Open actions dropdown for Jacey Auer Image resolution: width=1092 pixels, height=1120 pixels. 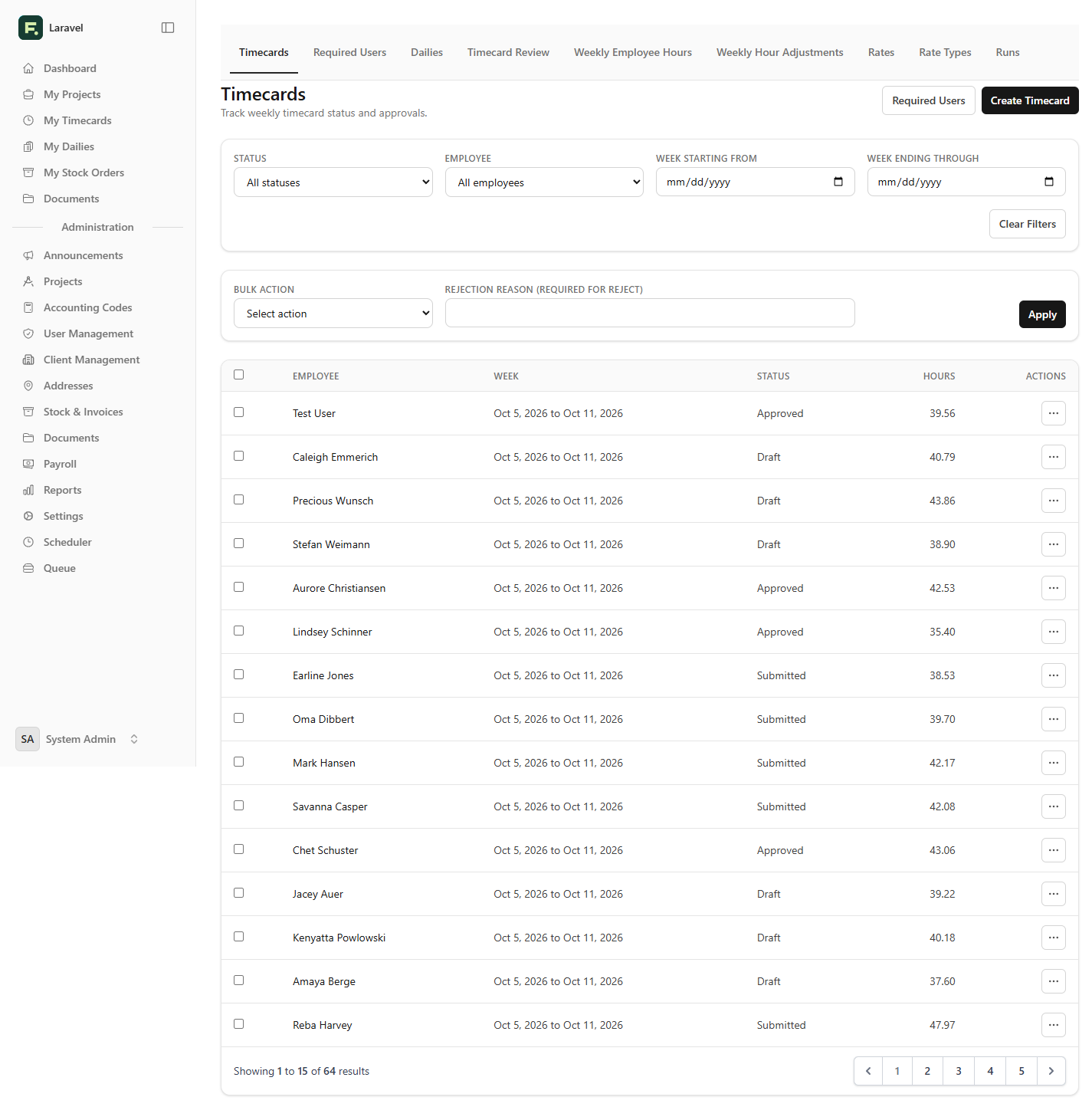1054,894
